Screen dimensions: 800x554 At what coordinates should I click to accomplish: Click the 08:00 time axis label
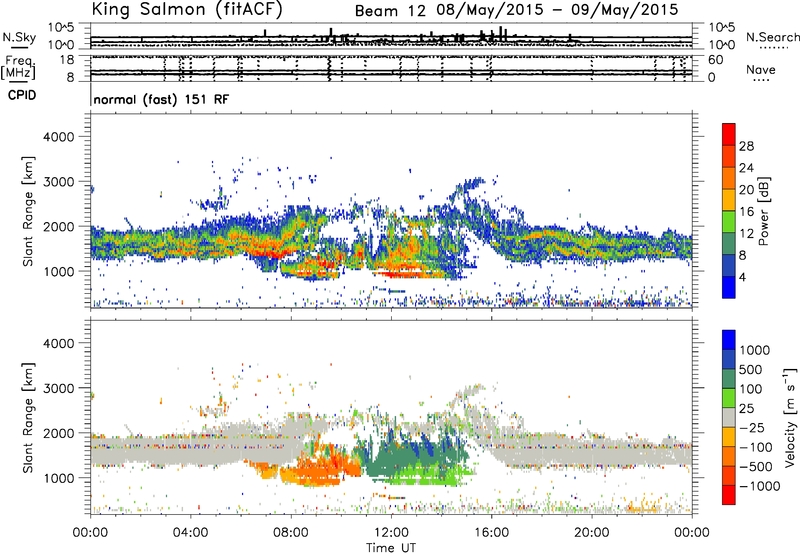pos(291,533)
